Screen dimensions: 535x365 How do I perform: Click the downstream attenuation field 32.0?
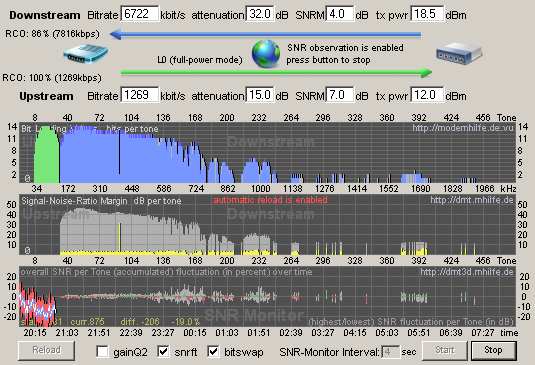click(x=260, y=14)
